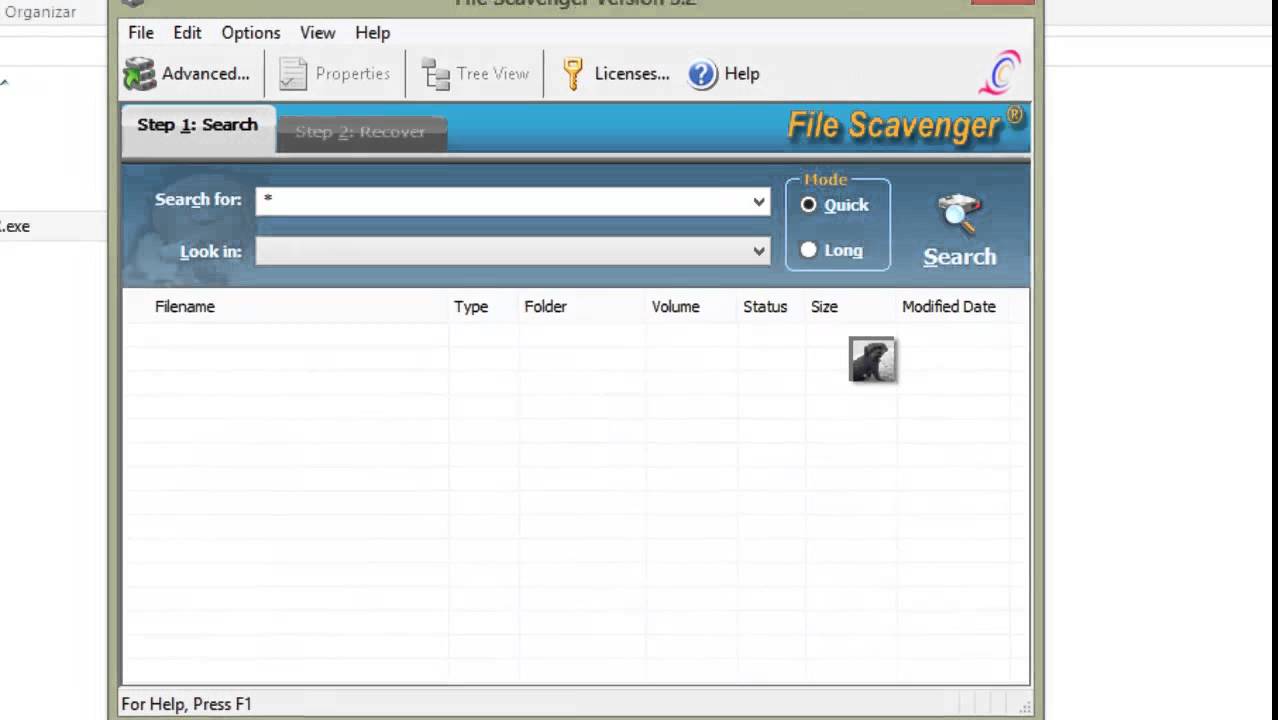The image size is (1278, 720).
Task: Open the File menu
Action: [141, 33]
